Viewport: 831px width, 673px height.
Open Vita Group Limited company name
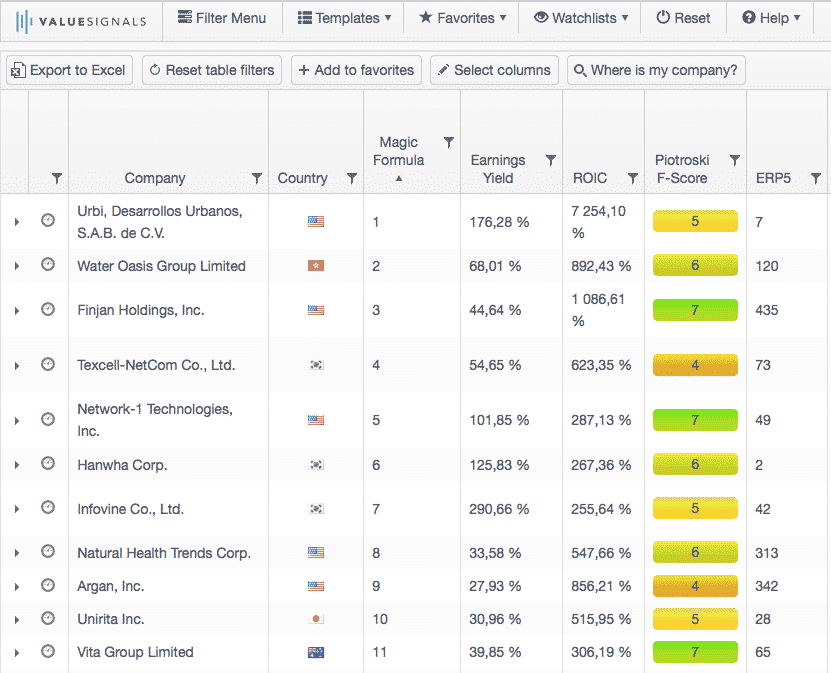(x=135, y=652)
